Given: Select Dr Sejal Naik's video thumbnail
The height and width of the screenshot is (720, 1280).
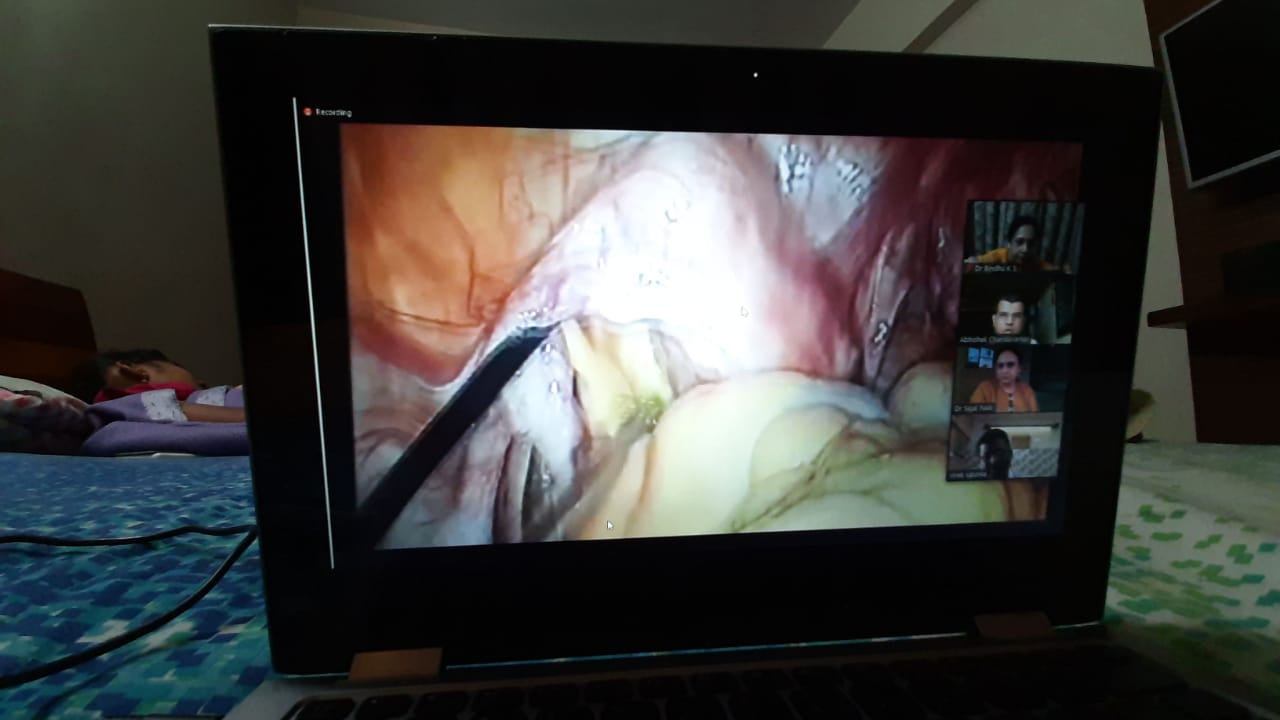Looking at the screenshot, I should coord(1005,378).
